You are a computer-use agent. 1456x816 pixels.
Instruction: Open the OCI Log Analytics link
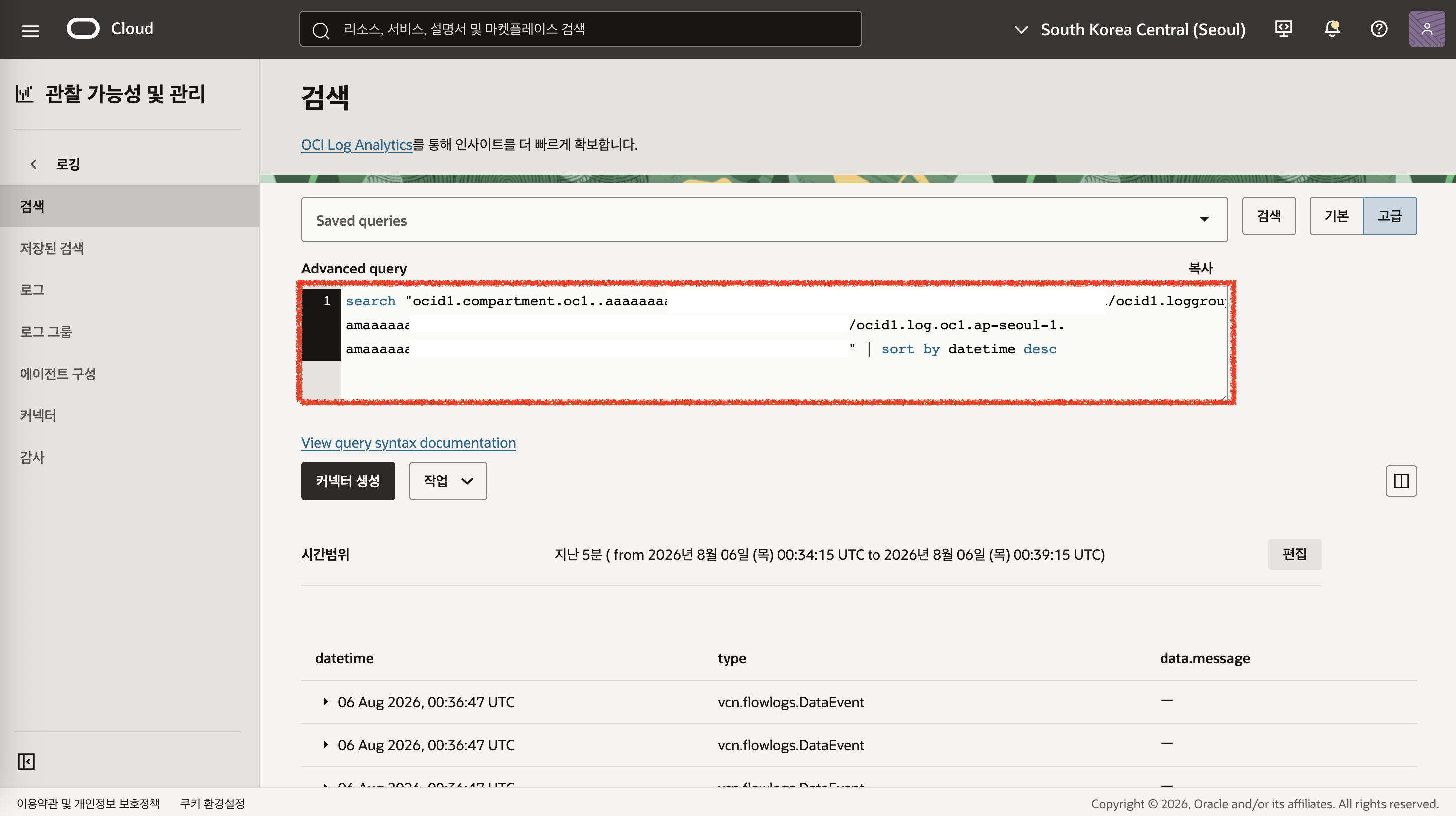pos(357,144)
